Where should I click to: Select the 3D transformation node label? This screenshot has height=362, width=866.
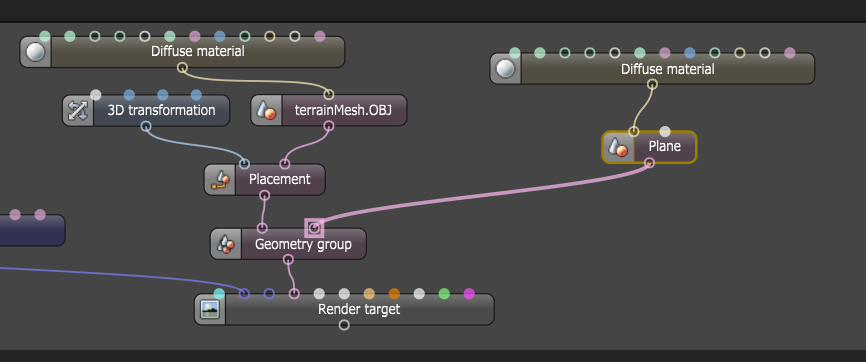[x=161, y=111]
